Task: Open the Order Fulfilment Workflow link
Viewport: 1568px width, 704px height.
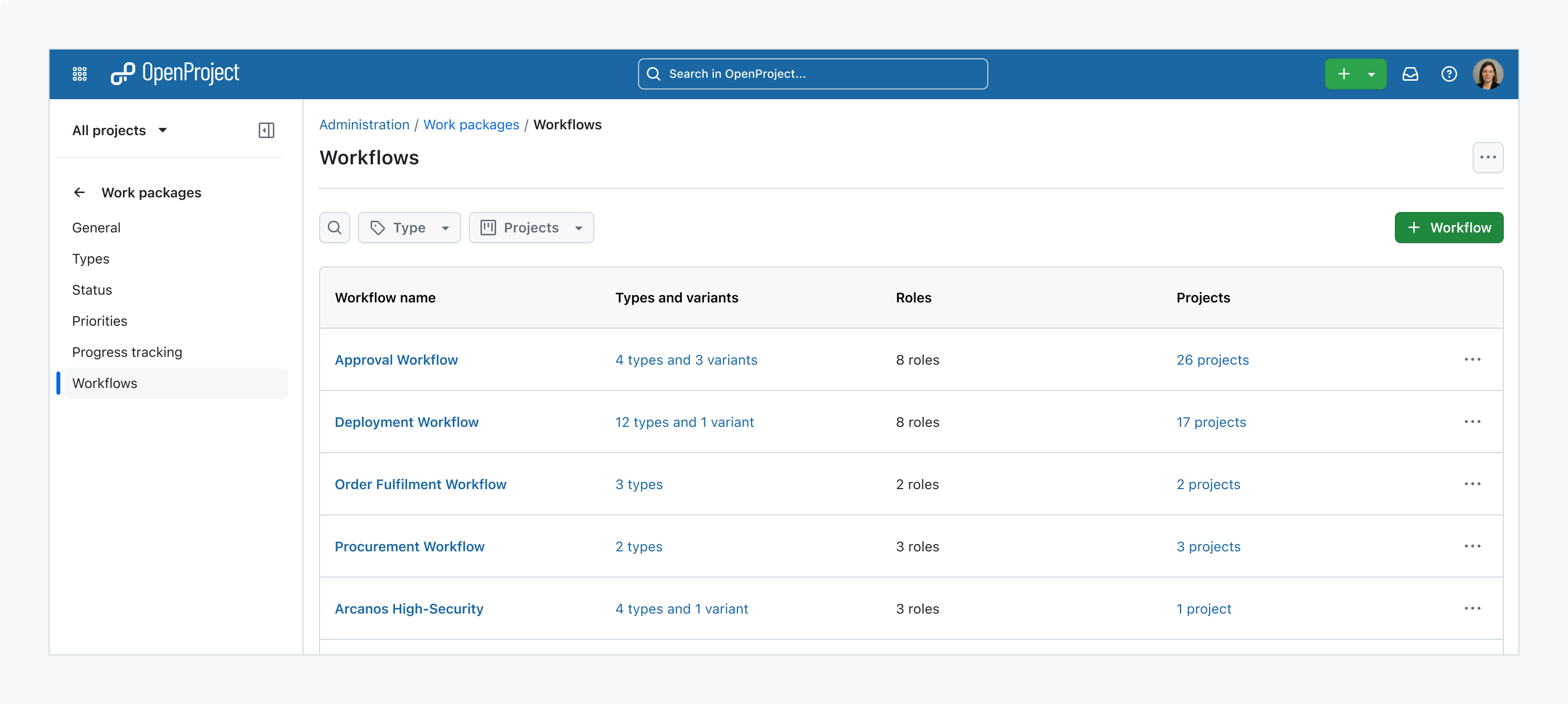Action: tap(421, 484)
